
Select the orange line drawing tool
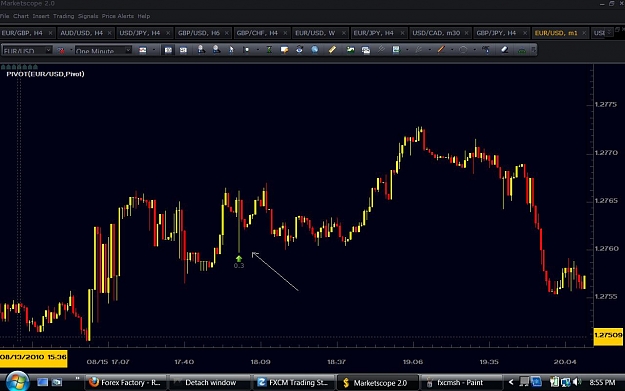[x=441, y=50]
